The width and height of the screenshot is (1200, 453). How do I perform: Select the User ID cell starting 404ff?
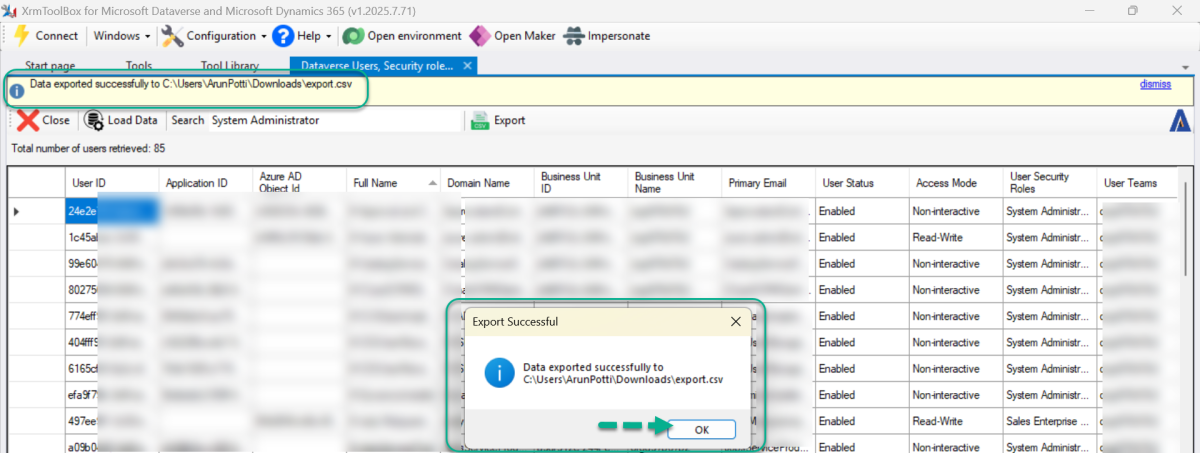coord(112,342)
